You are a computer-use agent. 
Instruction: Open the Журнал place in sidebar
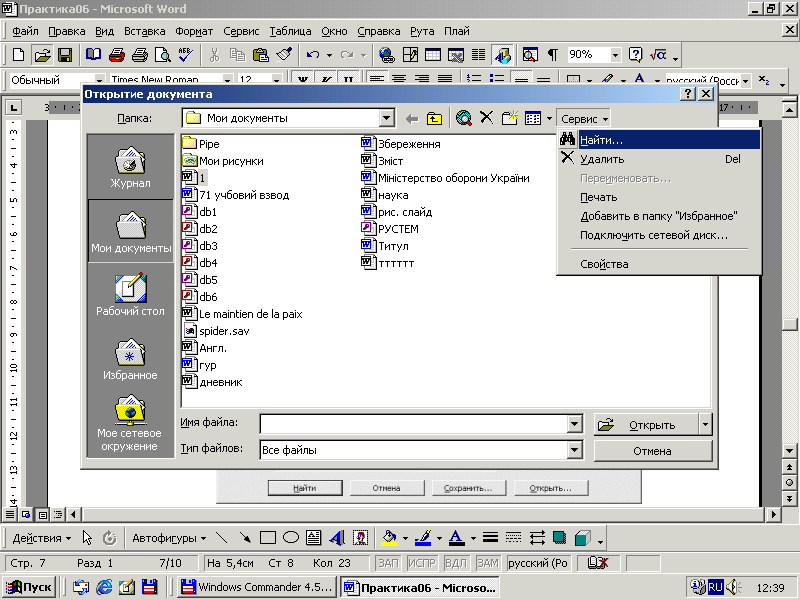tap(131, 167)
